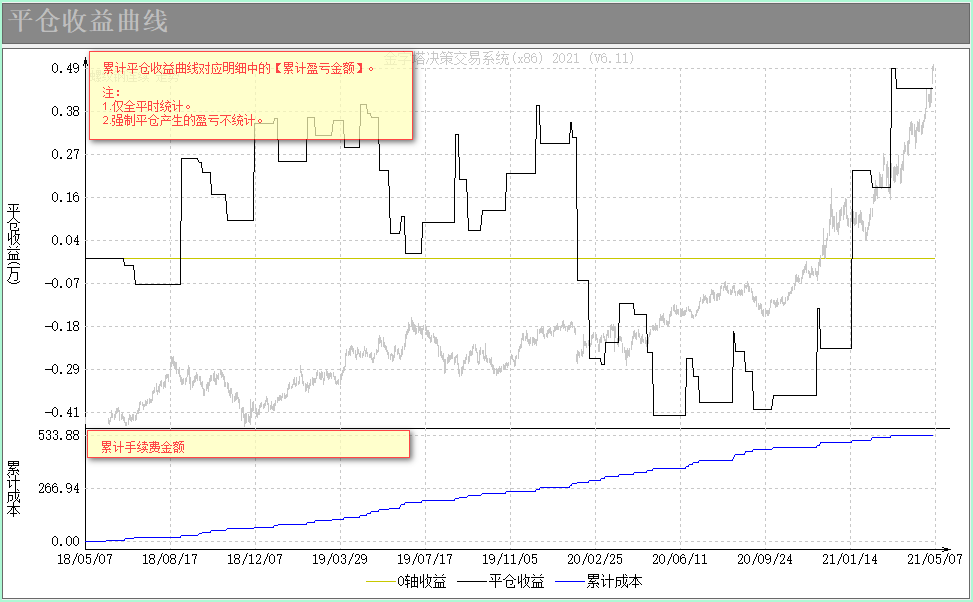Click the black 平仓收益 legend line swatch
The width and height of the screenshot is (973, 602).
472,582
